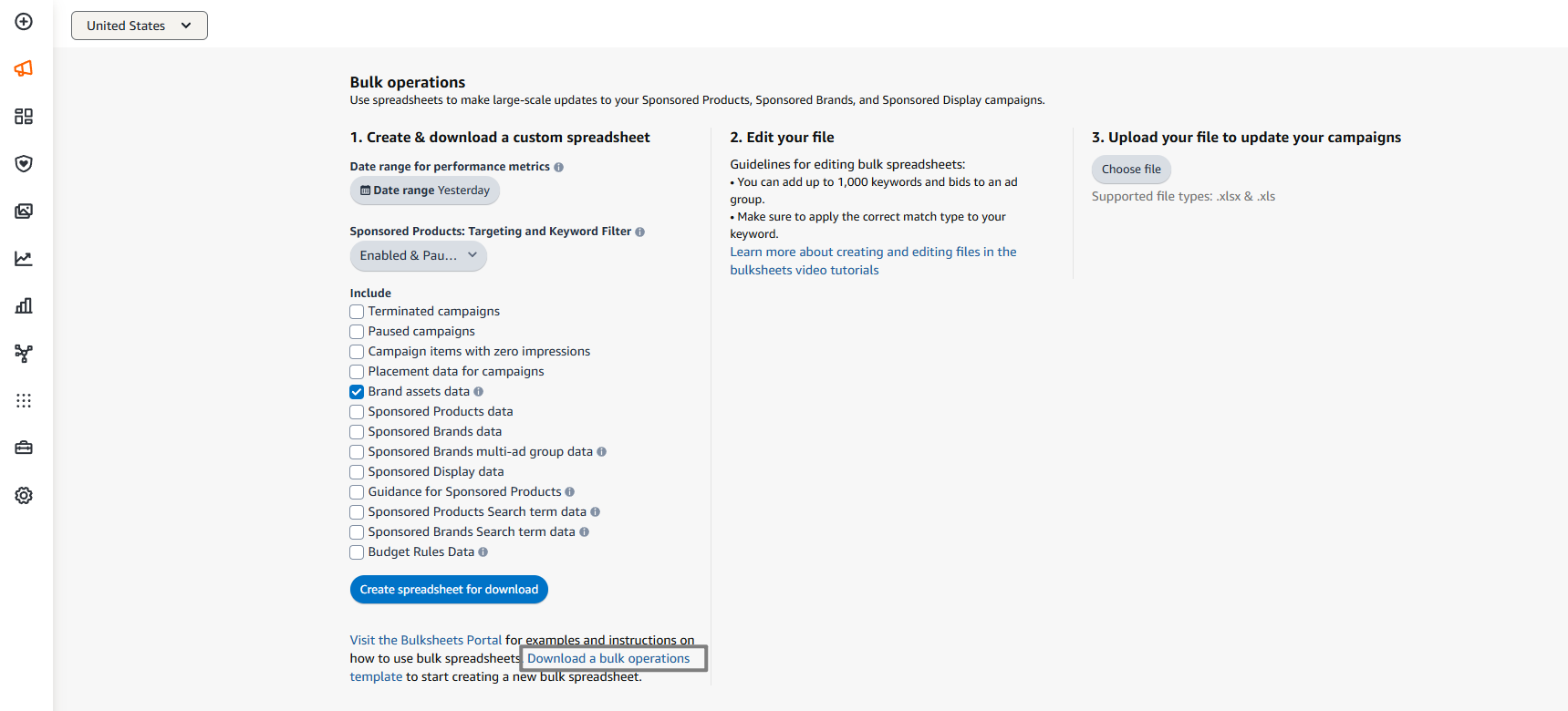Expand the Targeting and Keyword Filter dropdown
1568x711 pixels.
[418, 256]
